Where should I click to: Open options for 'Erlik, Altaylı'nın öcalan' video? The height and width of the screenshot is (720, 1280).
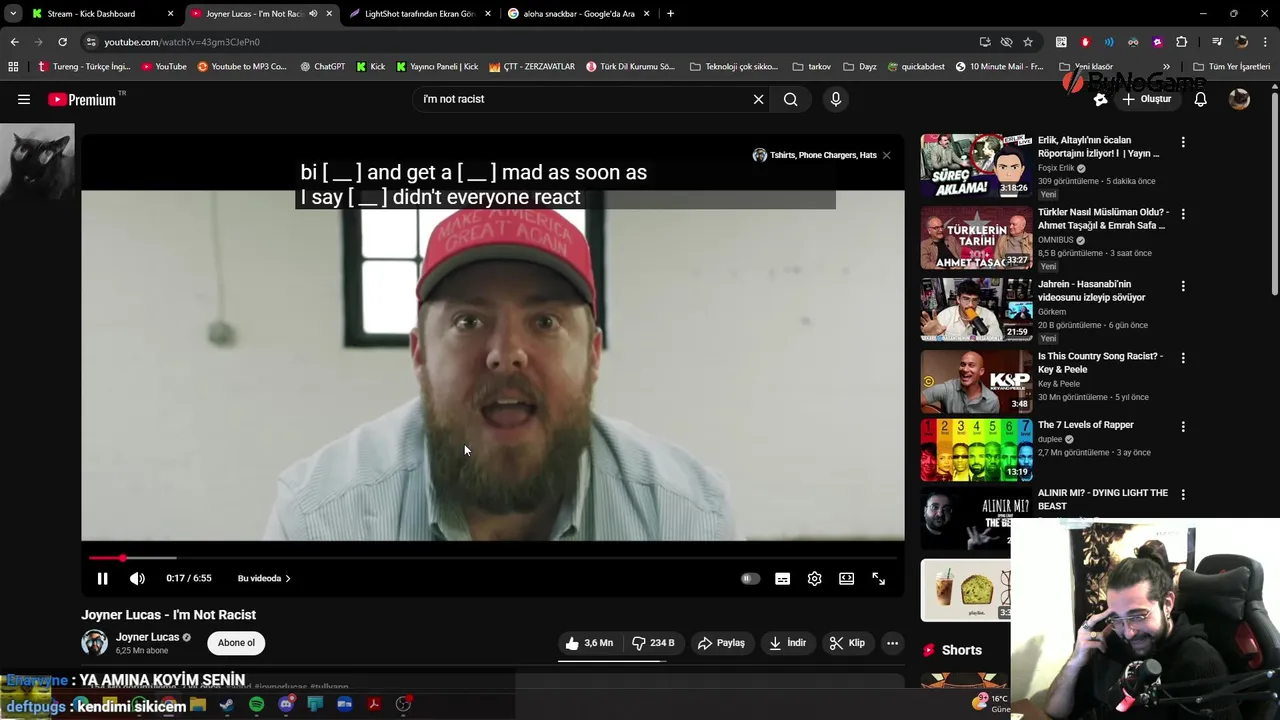(1183, 142)
